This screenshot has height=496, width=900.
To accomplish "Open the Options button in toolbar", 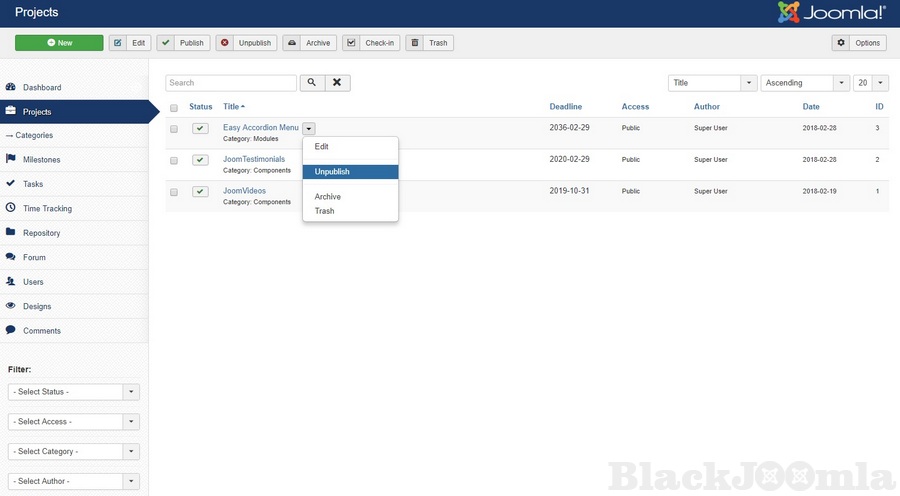I will click(x=859, y=43).
